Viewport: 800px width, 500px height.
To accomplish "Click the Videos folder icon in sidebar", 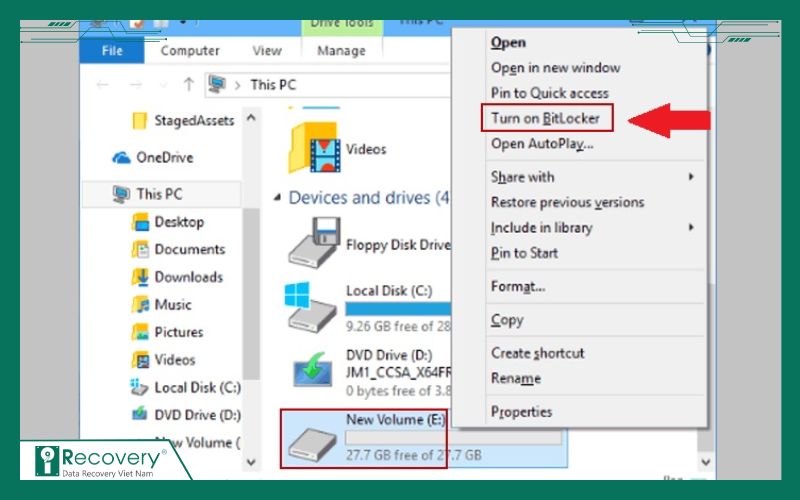I will (x=140, y=360).
